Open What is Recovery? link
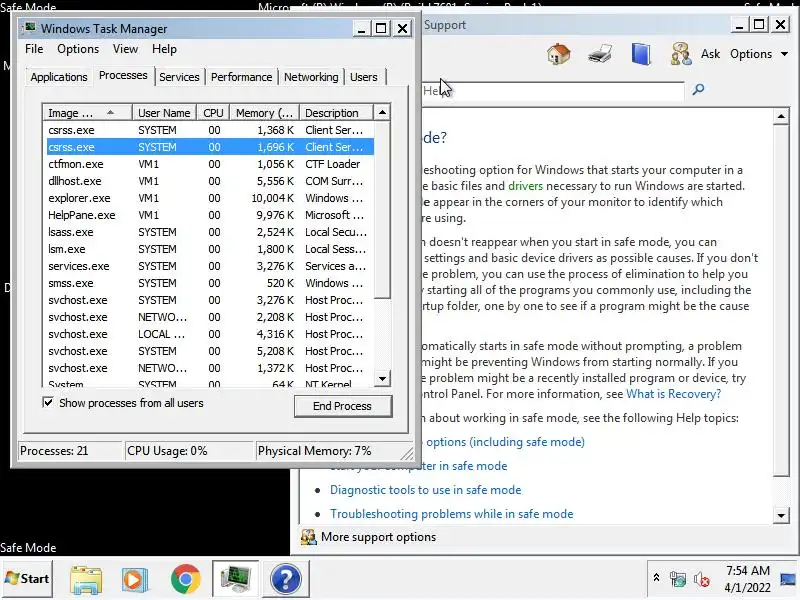 (673, 394)
